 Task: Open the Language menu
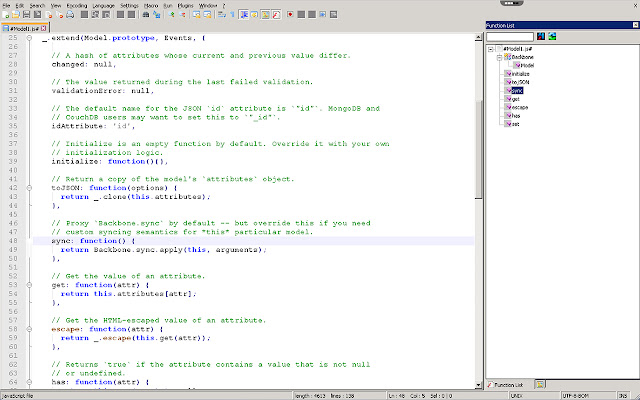click(x=103, y=5)
